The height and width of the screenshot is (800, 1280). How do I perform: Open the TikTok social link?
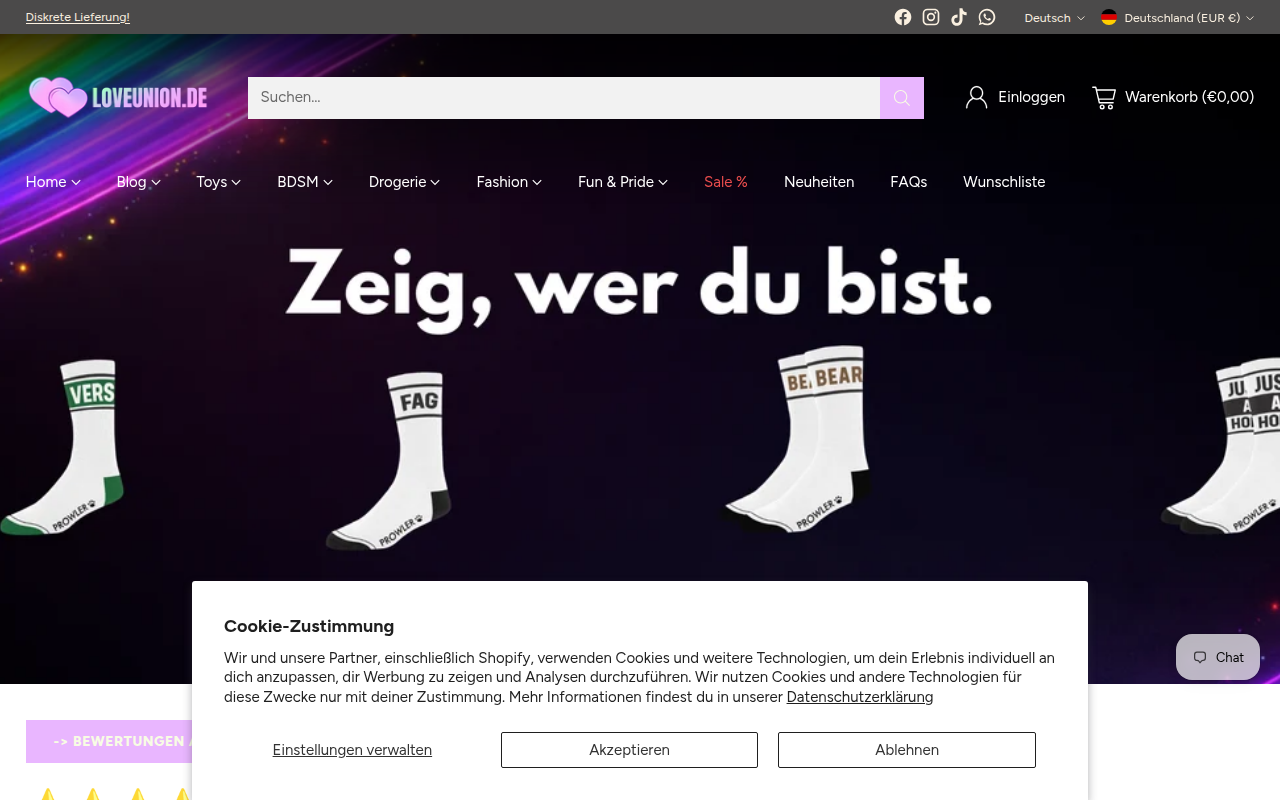click(x=959, y=17)
